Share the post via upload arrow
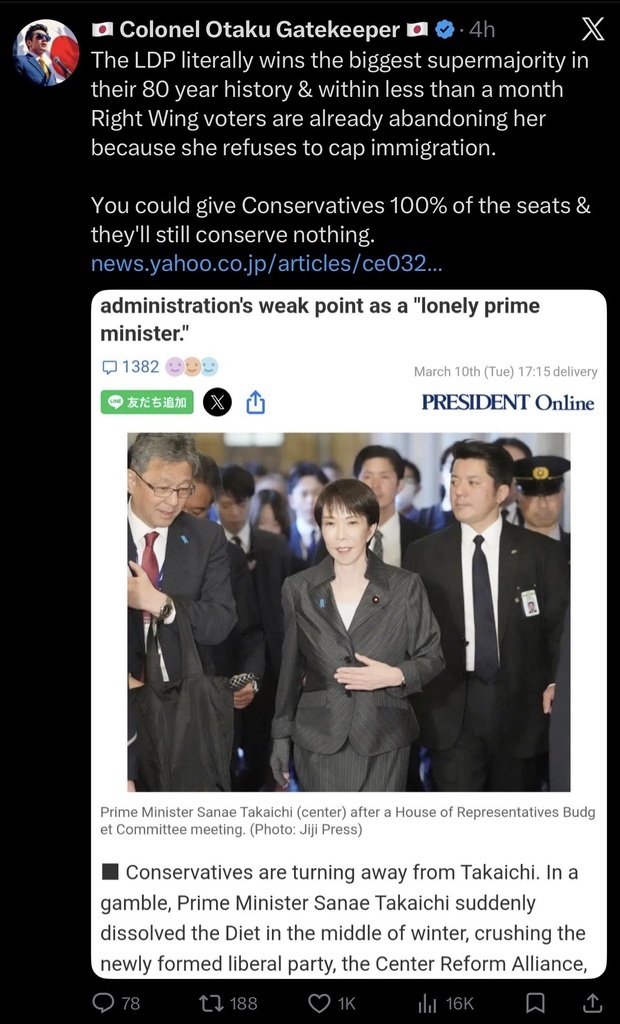This screenshot has width=620, height=1024. pyautogui.click(x=592, y=1002)
